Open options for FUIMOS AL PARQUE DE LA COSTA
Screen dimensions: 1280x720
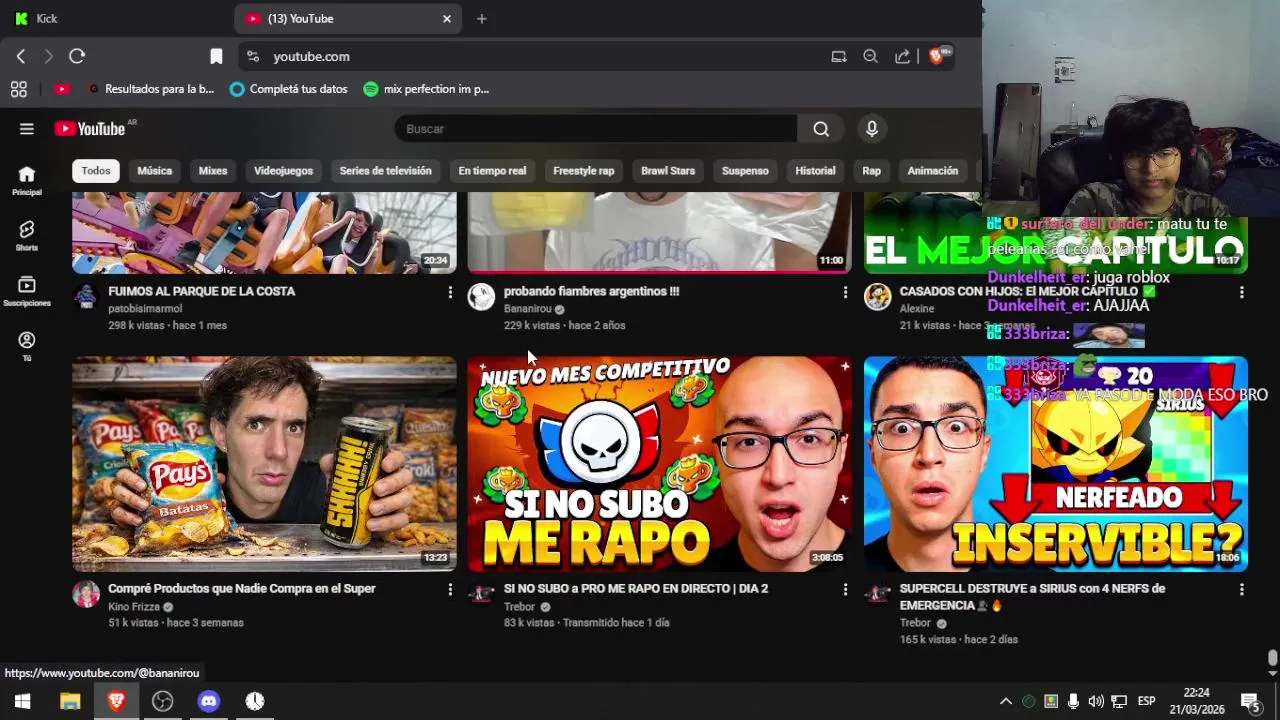point(450,292)
